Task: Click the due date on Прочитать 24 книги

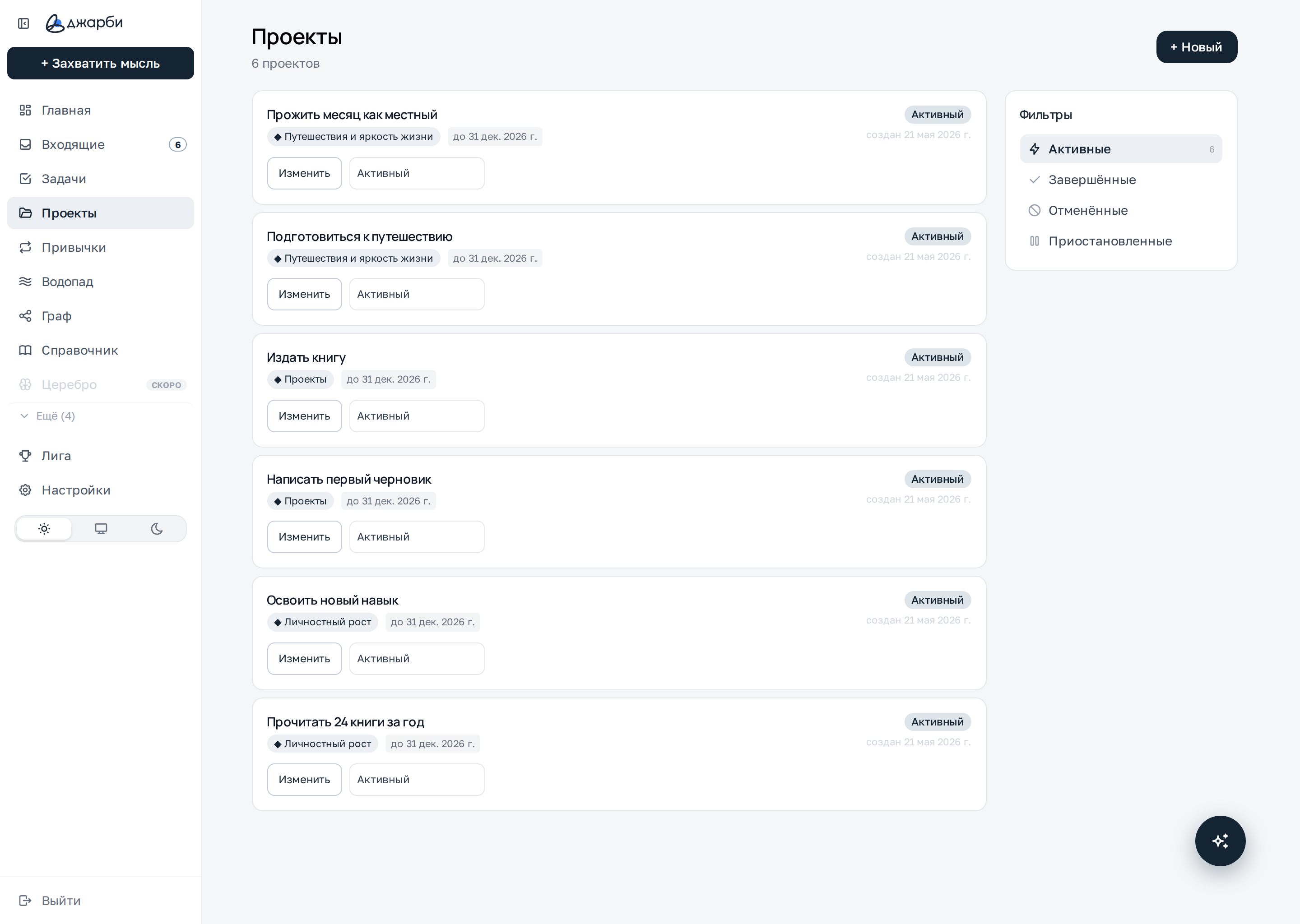Action: [432, 744]
